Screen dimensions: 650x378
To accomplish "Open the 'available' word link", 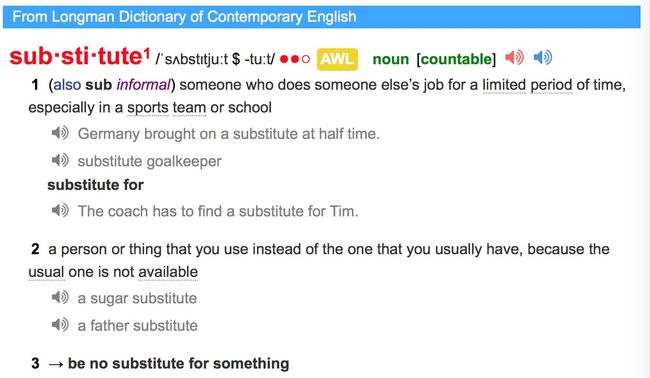I will pyautogui.click(x=168, y=272).
